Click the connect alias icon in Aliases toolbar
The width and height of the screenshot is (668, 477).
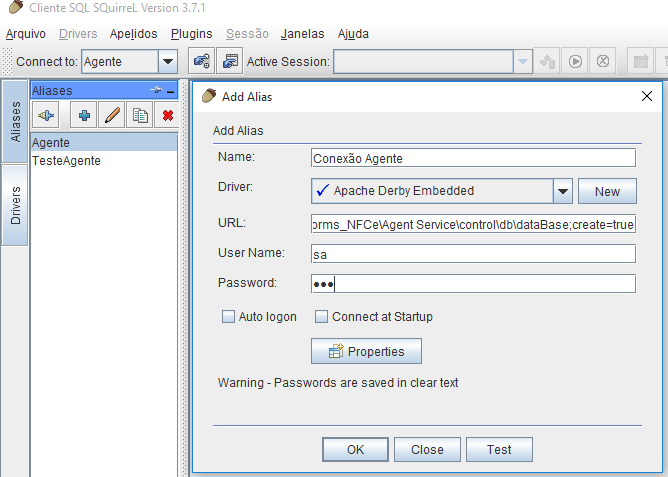[46, 115]
